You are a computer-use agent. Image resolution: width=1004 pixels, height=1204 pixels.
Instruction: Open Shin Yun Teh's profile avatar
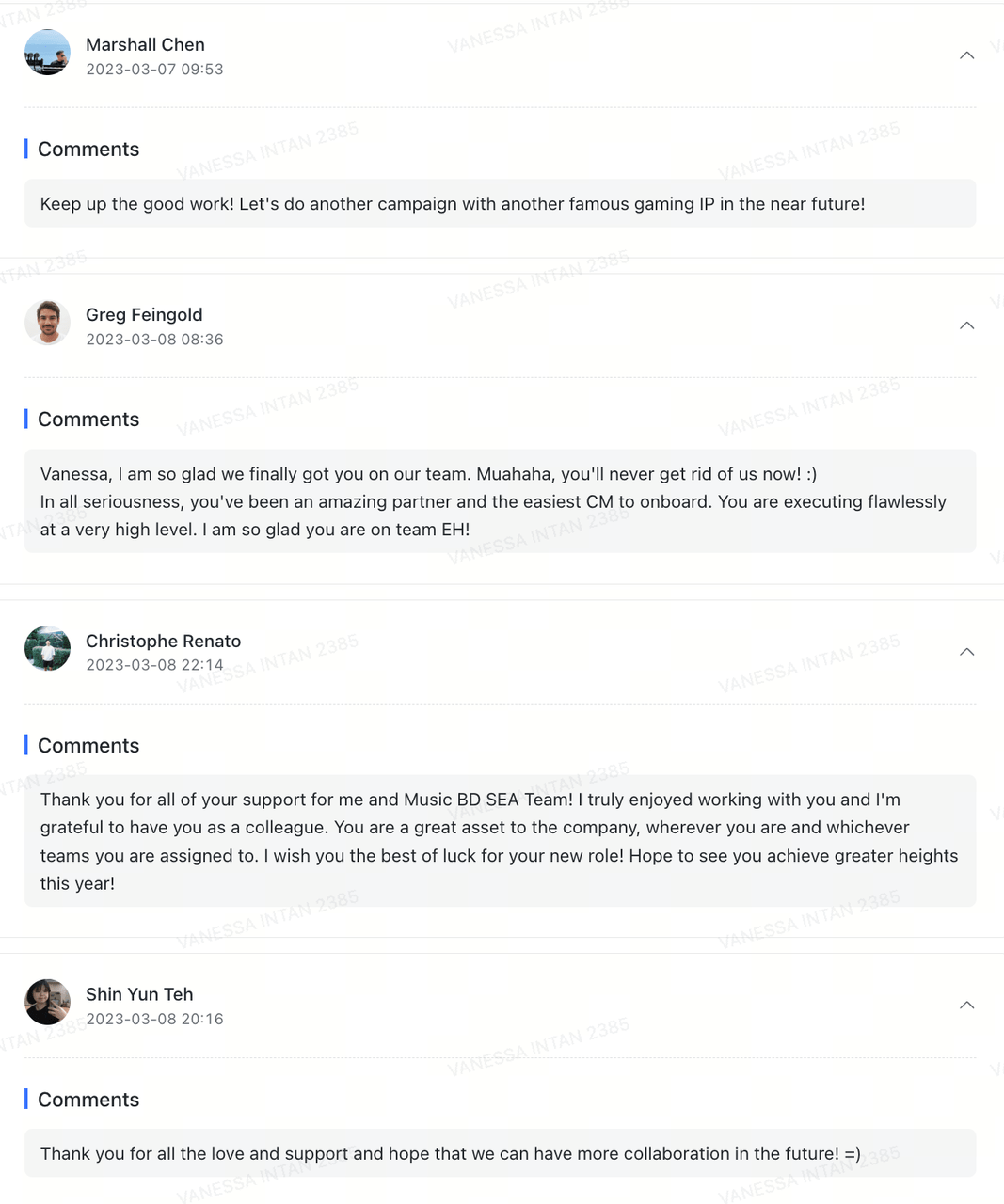point(47,1002)
